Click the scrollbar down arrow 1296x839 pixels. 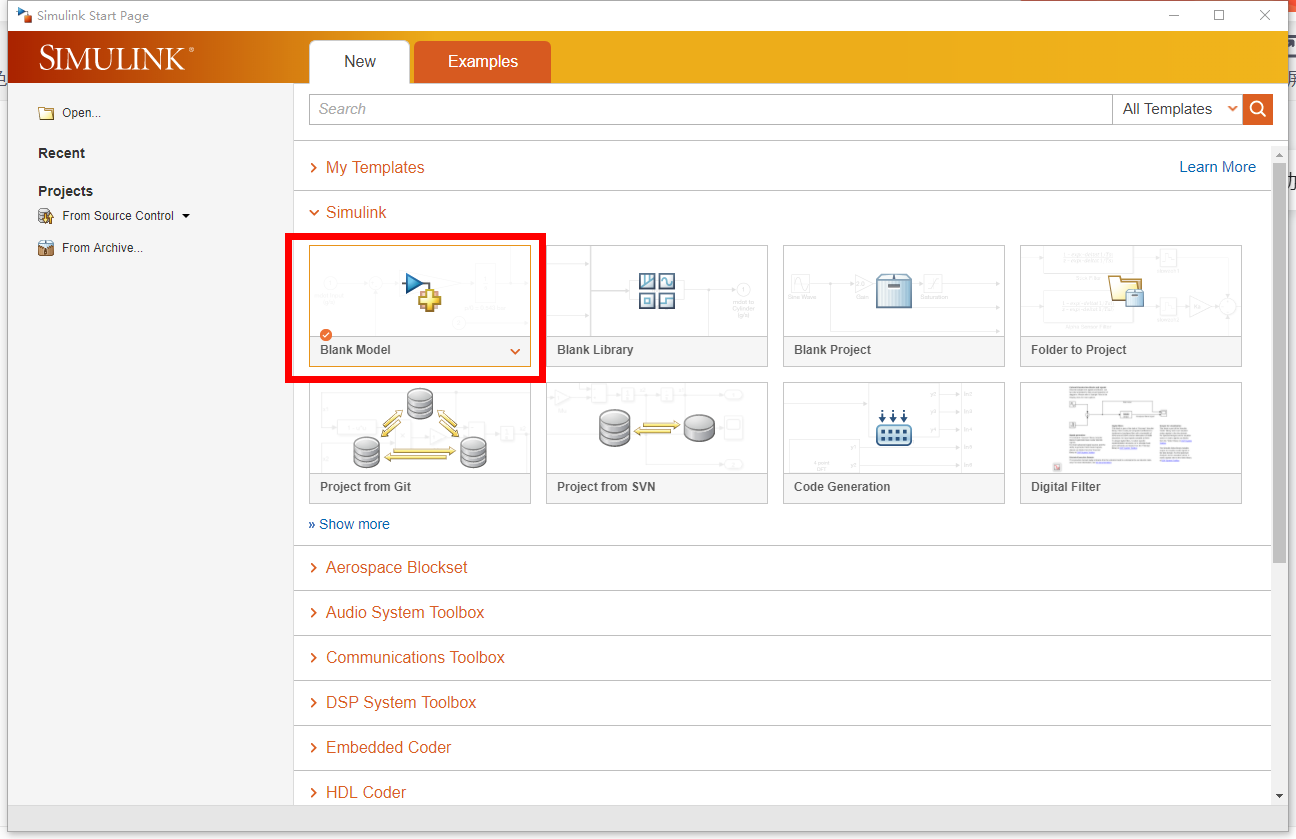(1279, 795)
